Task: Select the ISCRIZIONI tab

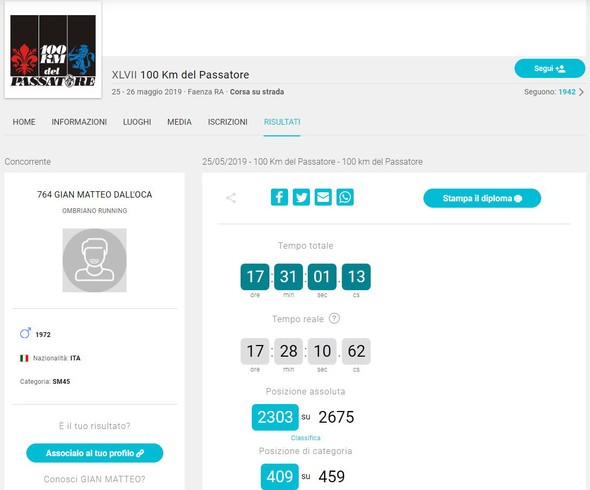Action: point(228,122)
